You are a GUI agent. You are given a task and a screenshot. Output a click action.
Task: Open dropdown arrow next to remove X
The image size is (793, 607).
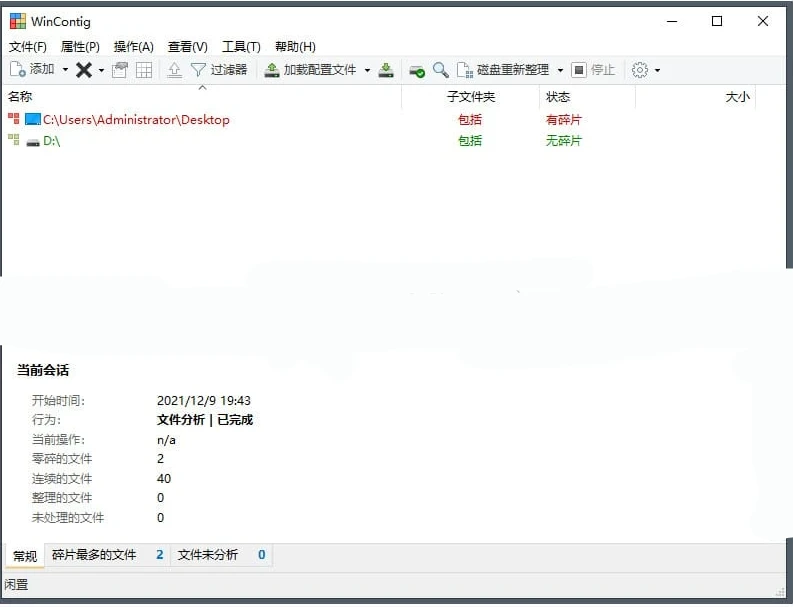coord(101,70)
